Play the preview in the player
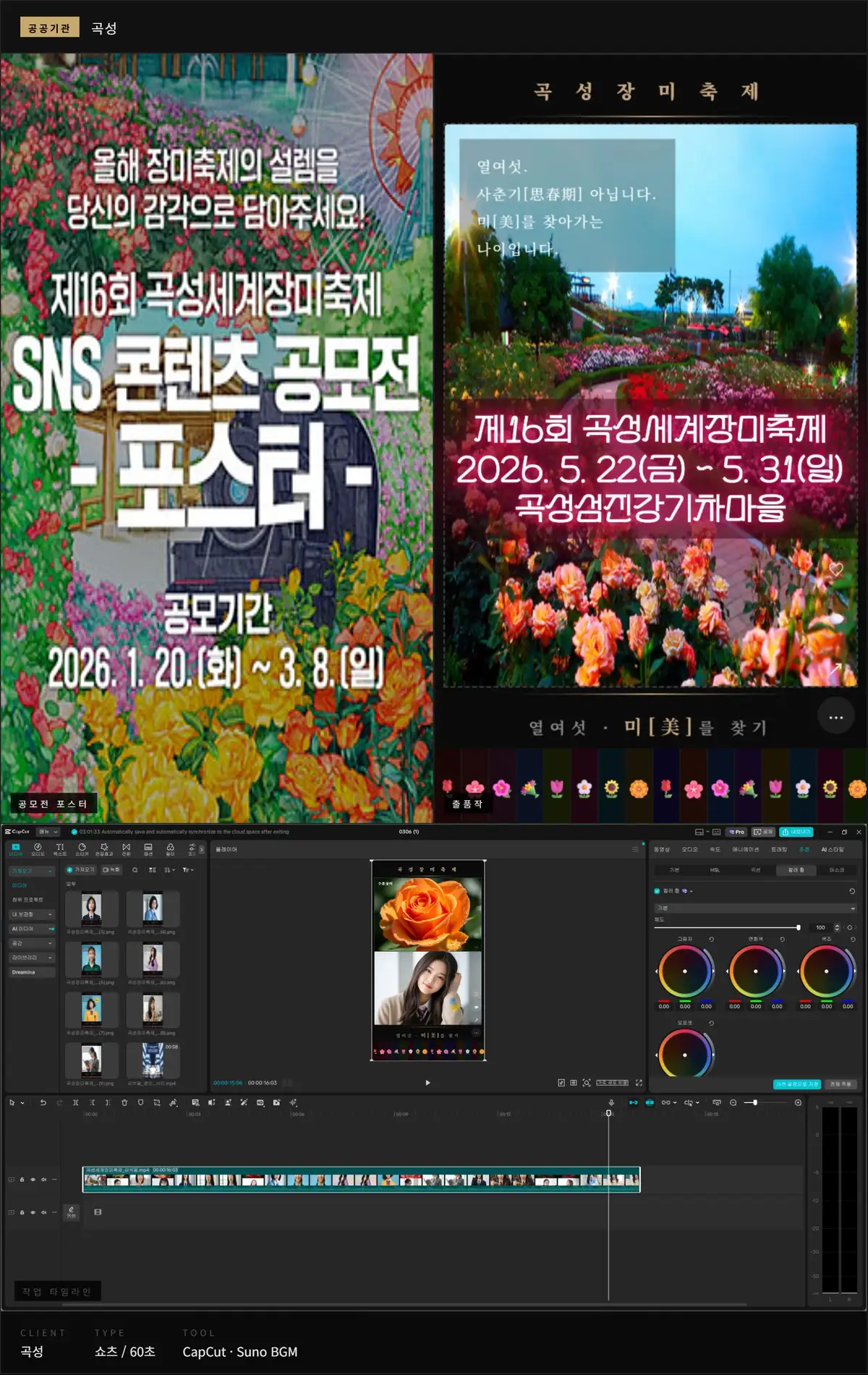This screenshot has height=1375, width=868. coord(427,1083)
